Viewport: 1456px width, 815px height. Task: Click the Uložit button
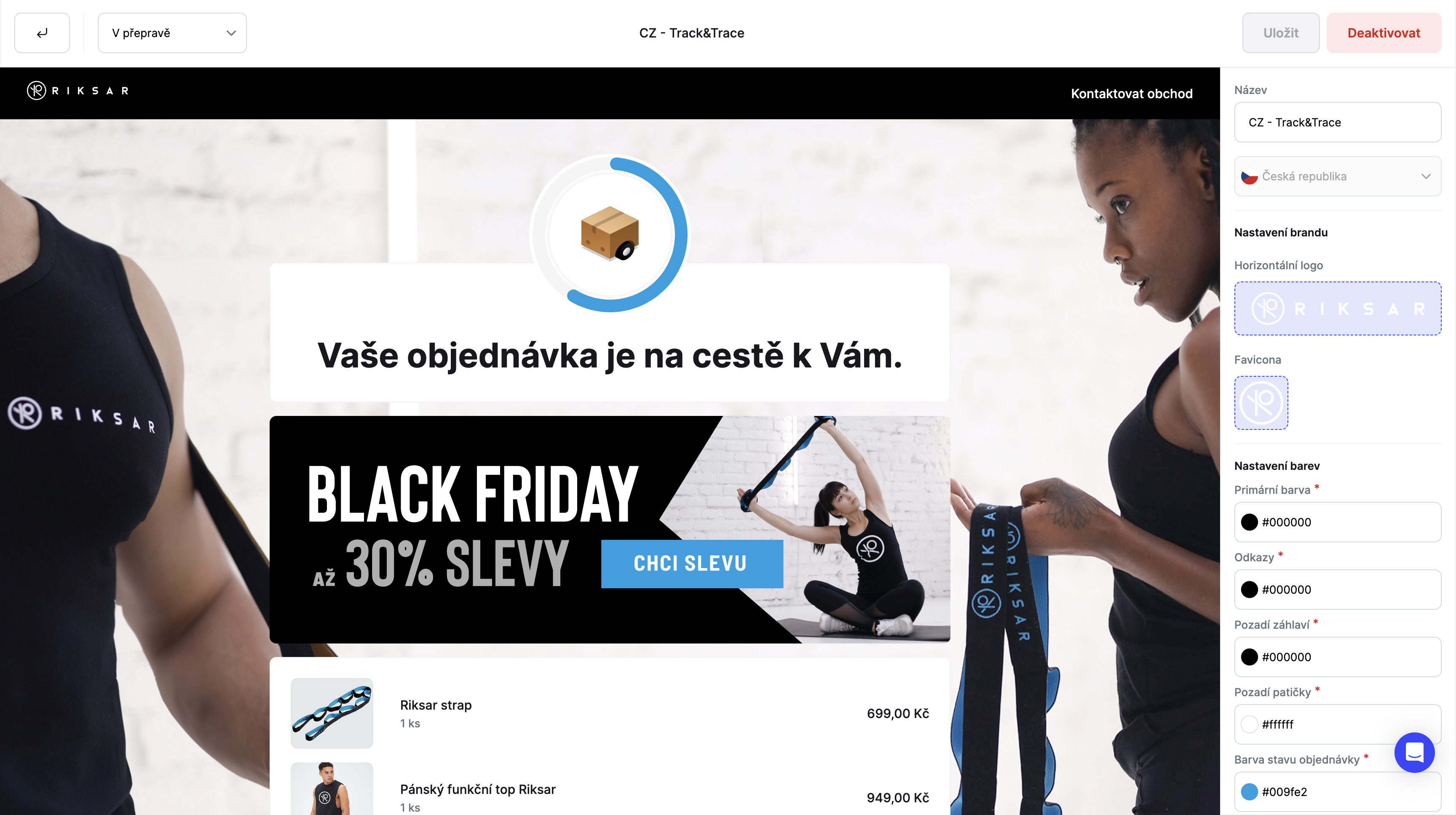(x=1281, y=33)
